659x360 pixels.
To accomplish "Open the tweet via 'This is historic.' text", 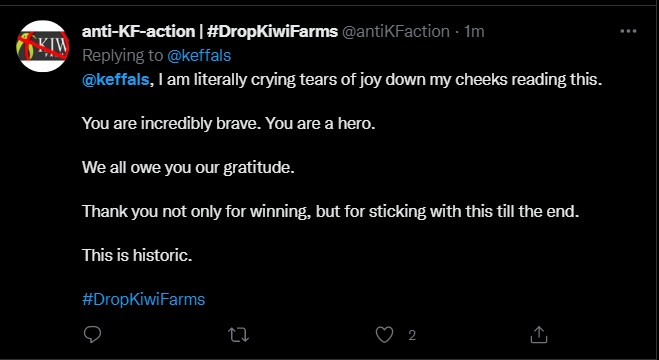I will coord(137,255).
